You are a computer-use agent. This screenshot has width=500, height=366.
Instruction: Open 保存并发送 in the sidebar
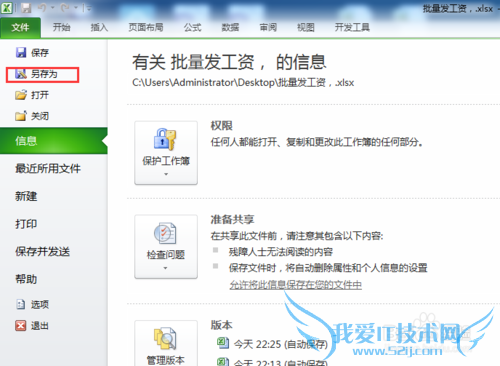[x=43, y=252]
